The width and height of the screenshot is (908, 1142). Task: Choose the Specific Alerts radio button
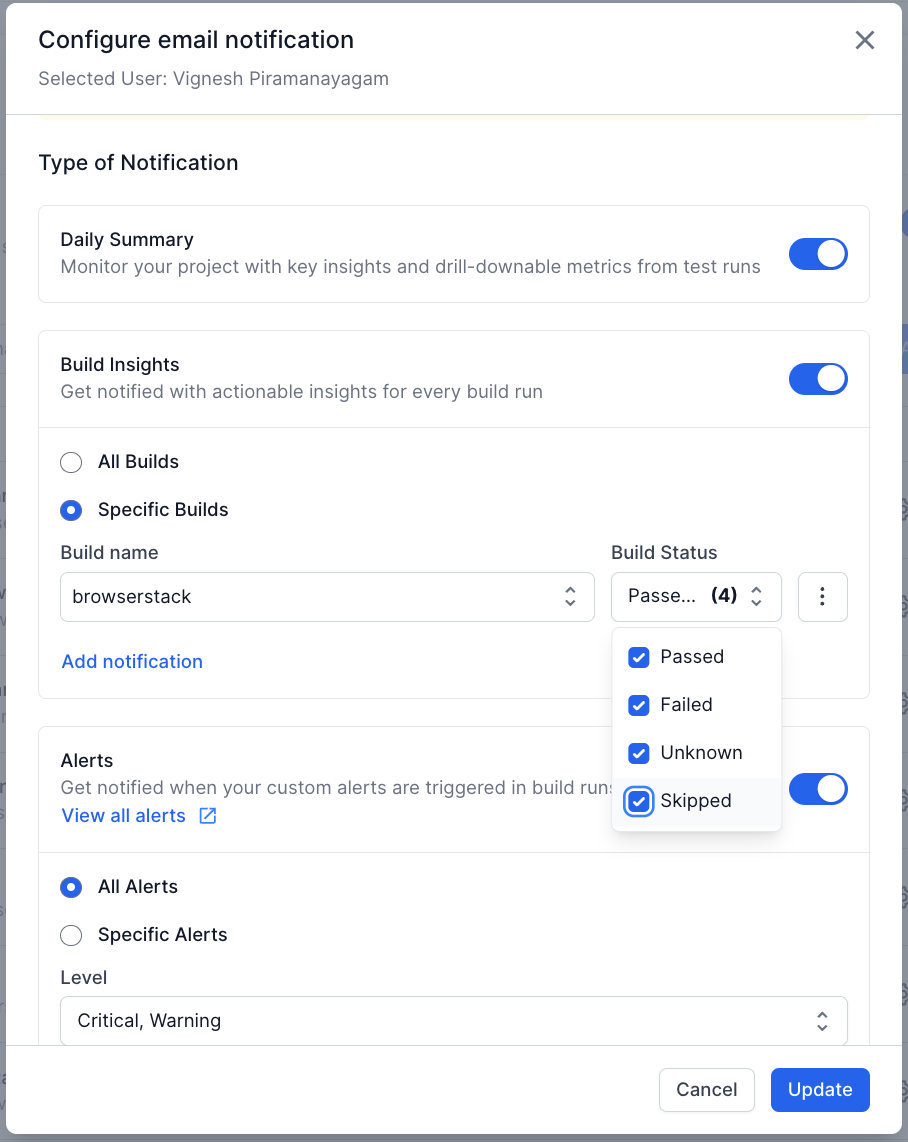pyautogui.click(x=71, y=935)
